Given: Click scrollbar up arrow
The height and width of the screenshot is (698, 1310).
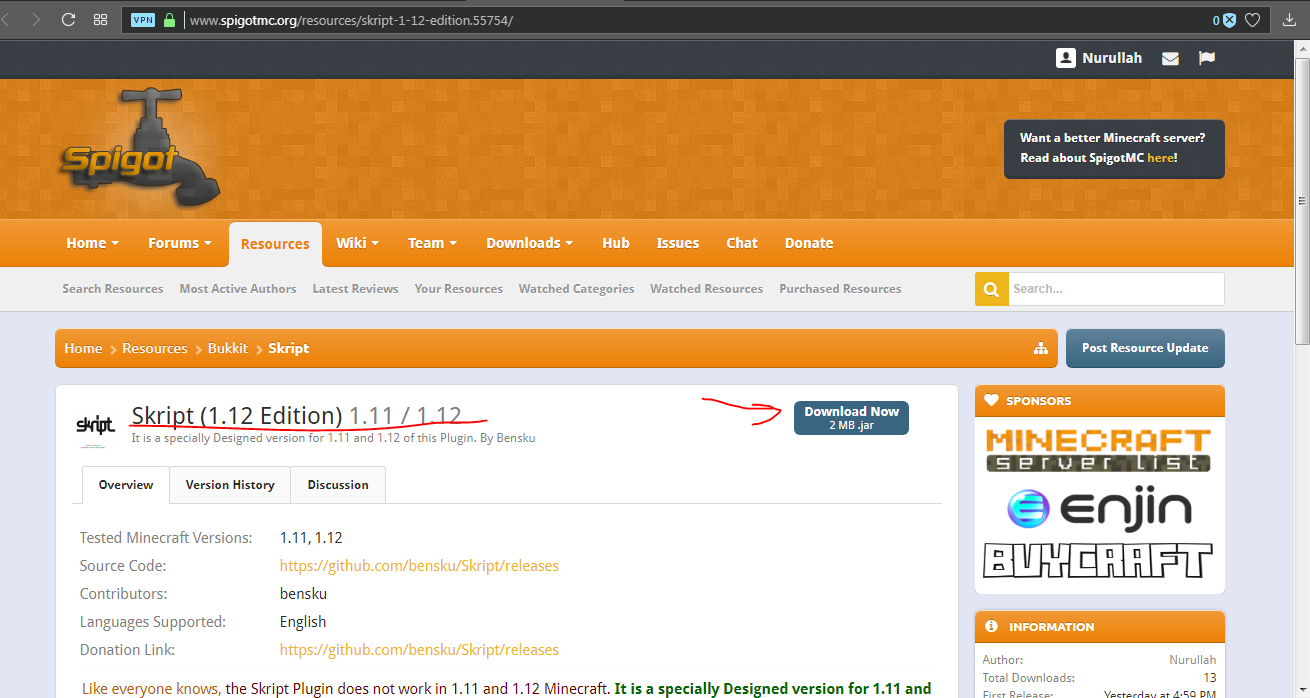Looking at the screenshot, I should [x=1301, y=47].
